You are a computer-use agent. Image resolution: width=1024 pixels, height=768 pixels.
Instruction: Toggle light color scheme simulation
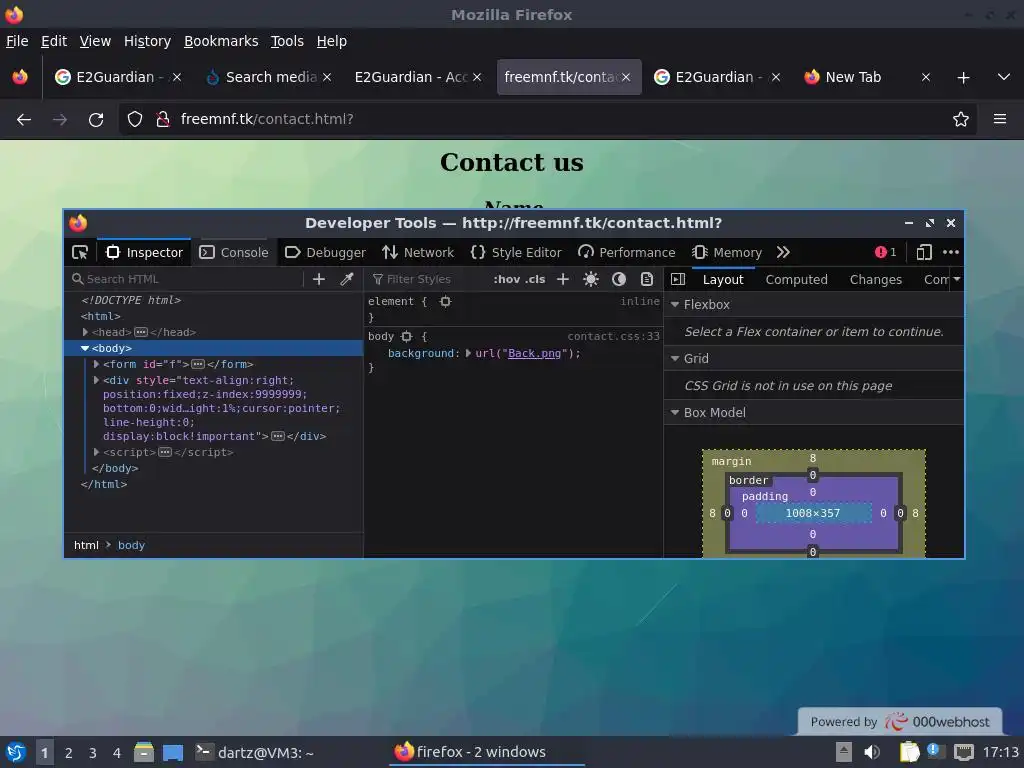click(x=591, y=279)
